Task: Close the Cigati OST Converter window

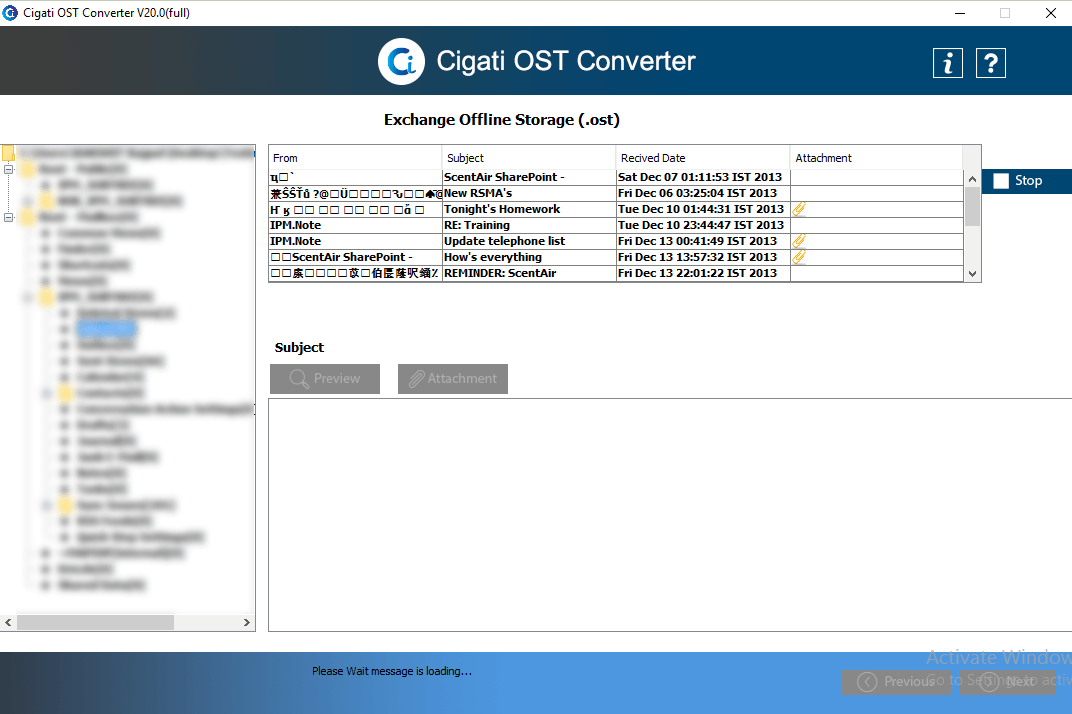Action: point(1051,13)
